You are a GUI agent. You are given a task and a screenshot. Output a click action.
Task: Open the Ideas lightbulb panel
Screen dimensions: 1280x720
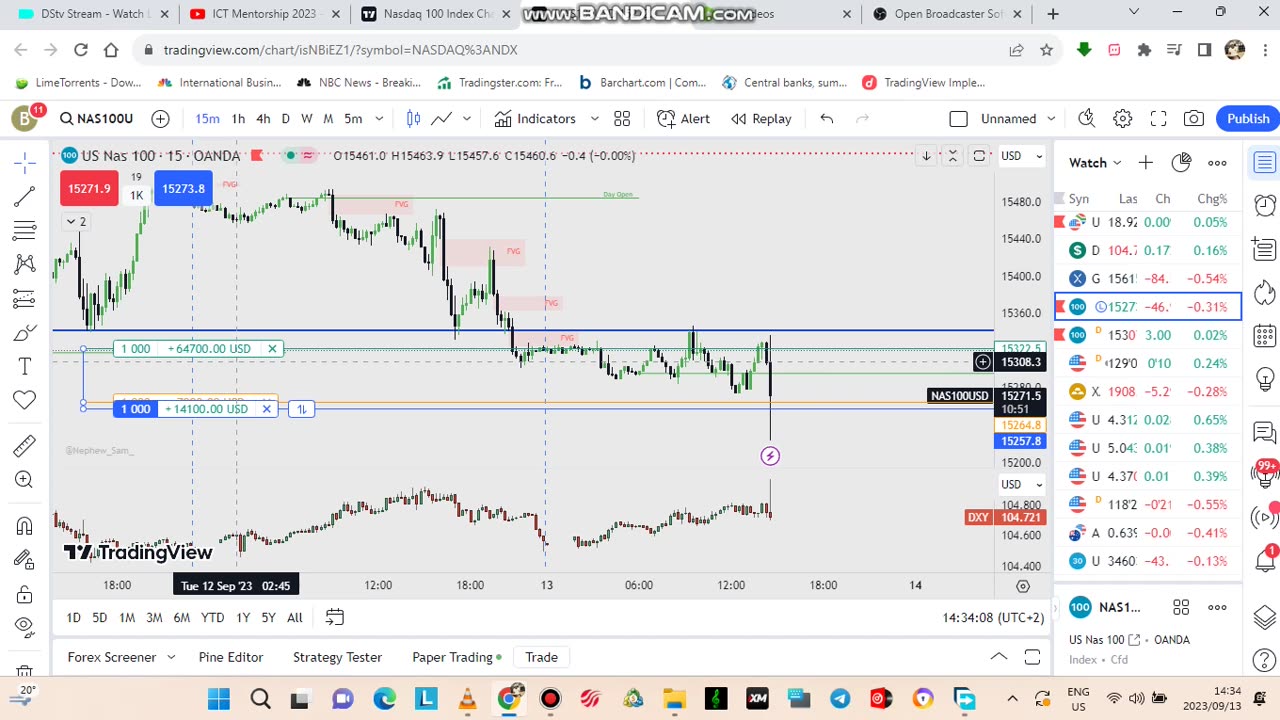(x=1265, y=379)
